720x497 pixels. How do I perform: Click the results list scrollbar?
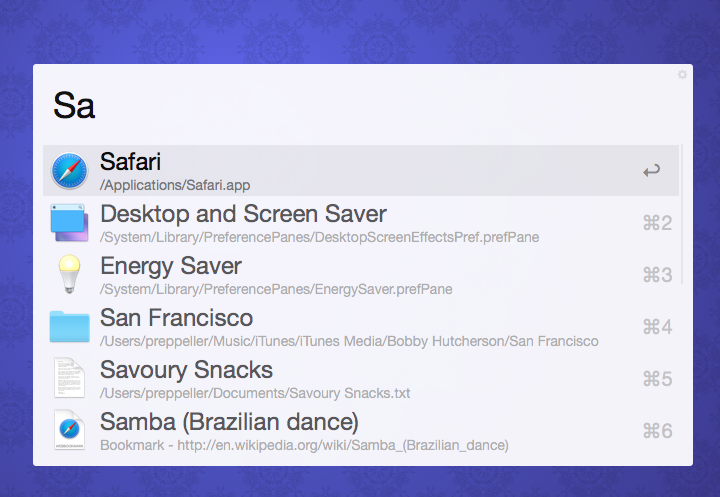[683, 215]
